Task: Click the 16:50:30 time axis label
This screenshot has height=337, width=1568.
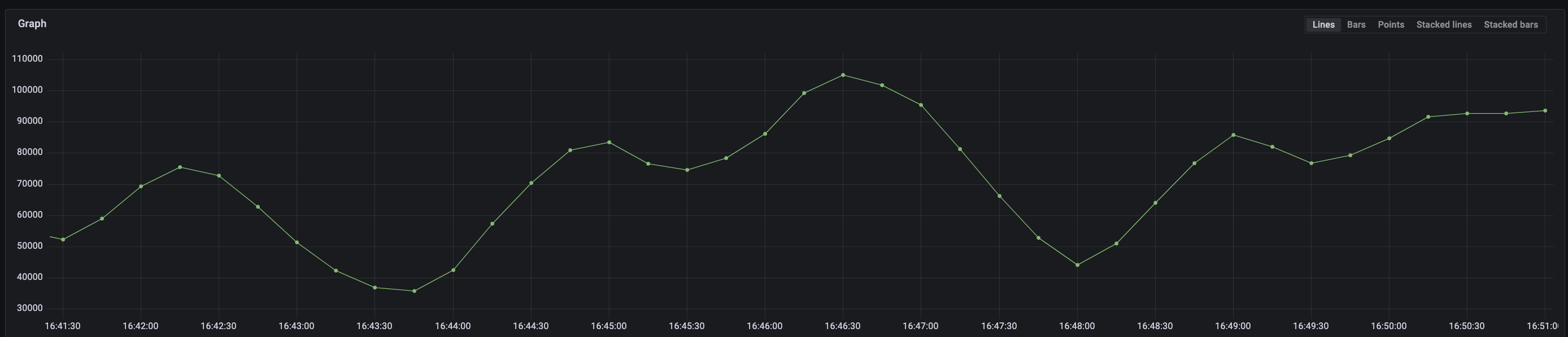Action: tap(1467, 326)
